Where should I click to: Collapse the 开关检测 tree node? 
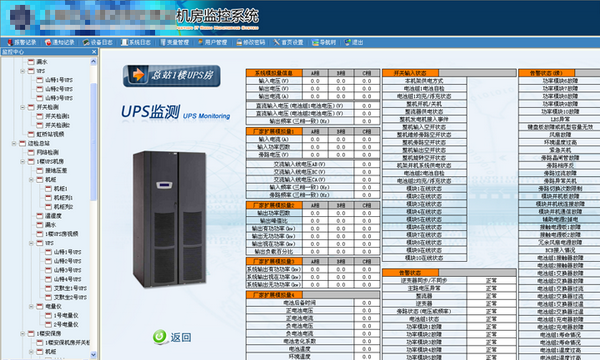coord(23,108)
